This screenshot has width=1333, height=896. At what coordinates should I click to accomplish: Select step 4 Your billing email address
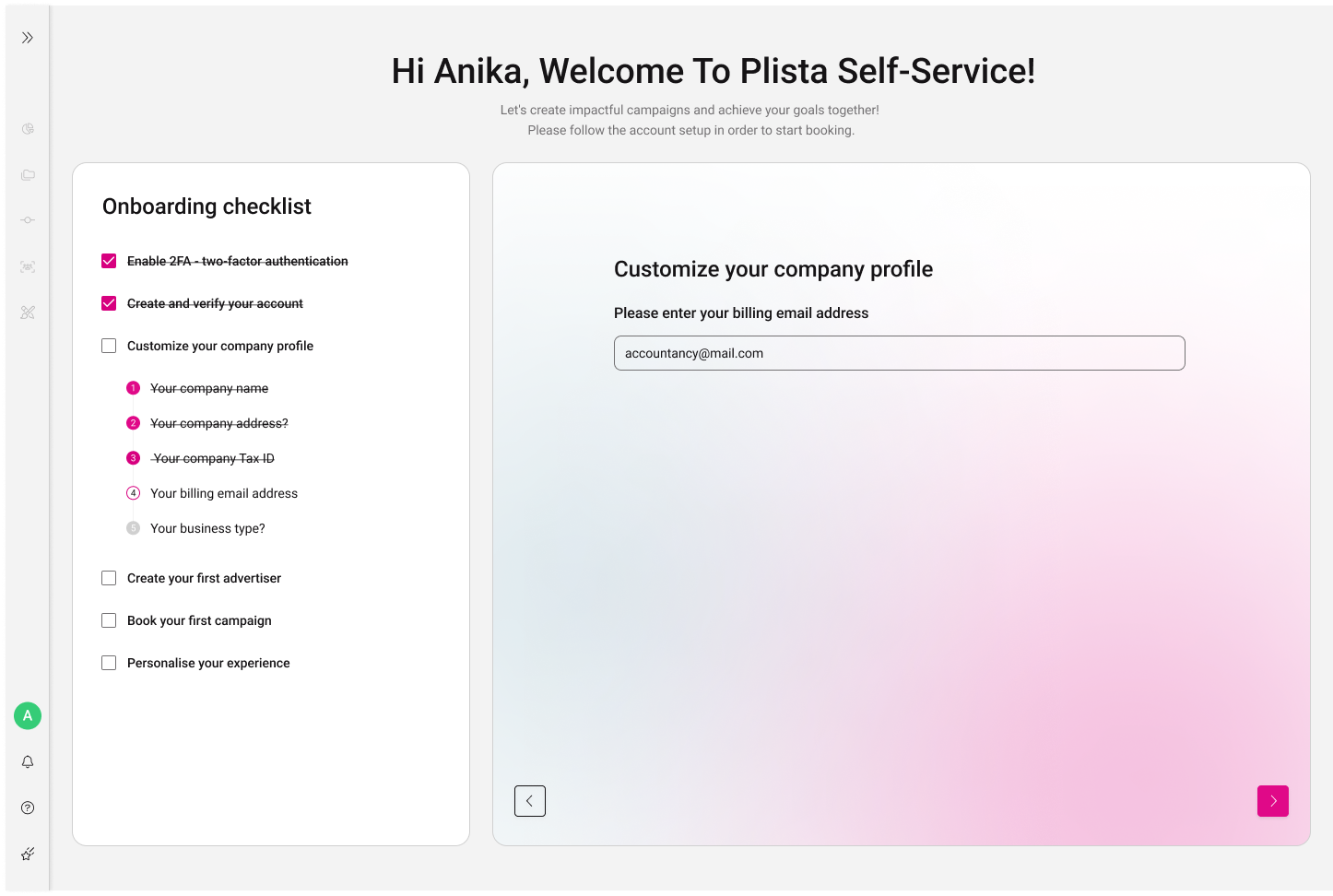[x=212, y=493]
